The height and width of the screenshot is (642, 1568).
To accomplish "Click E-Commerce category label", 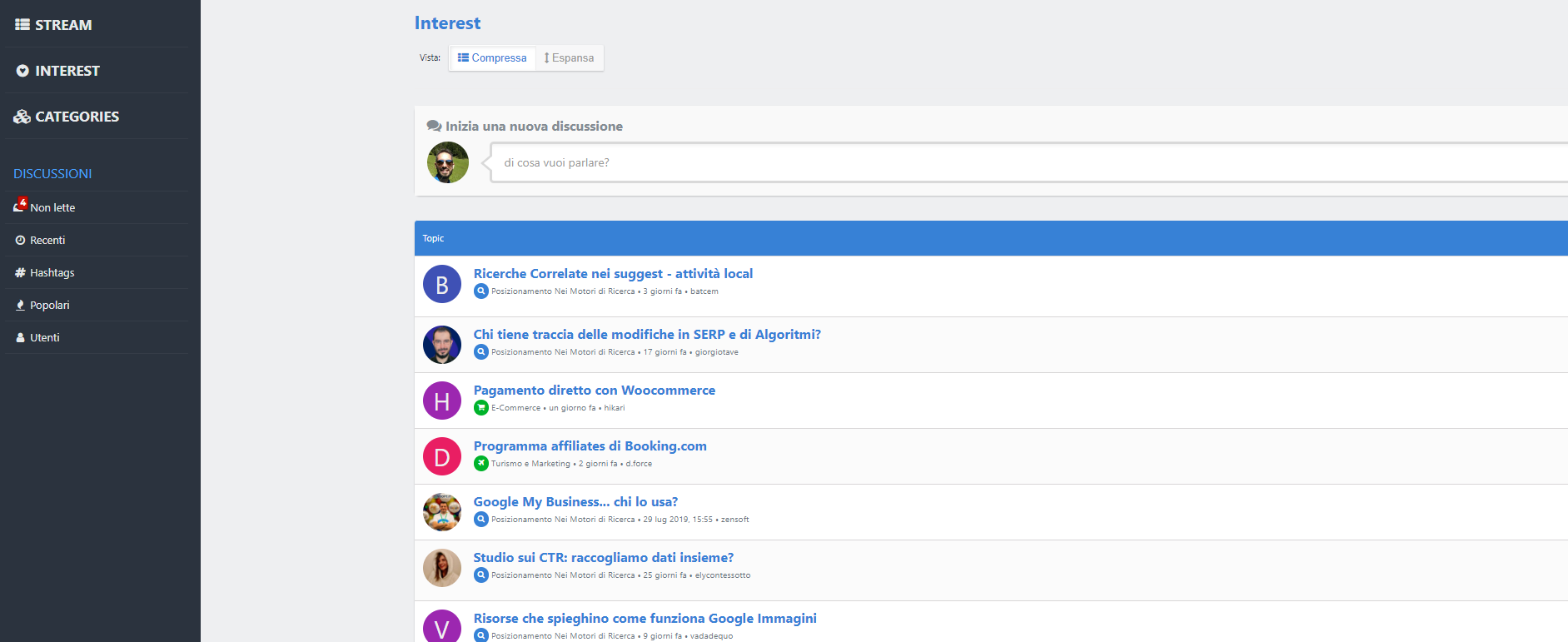I will pos(515,408).
